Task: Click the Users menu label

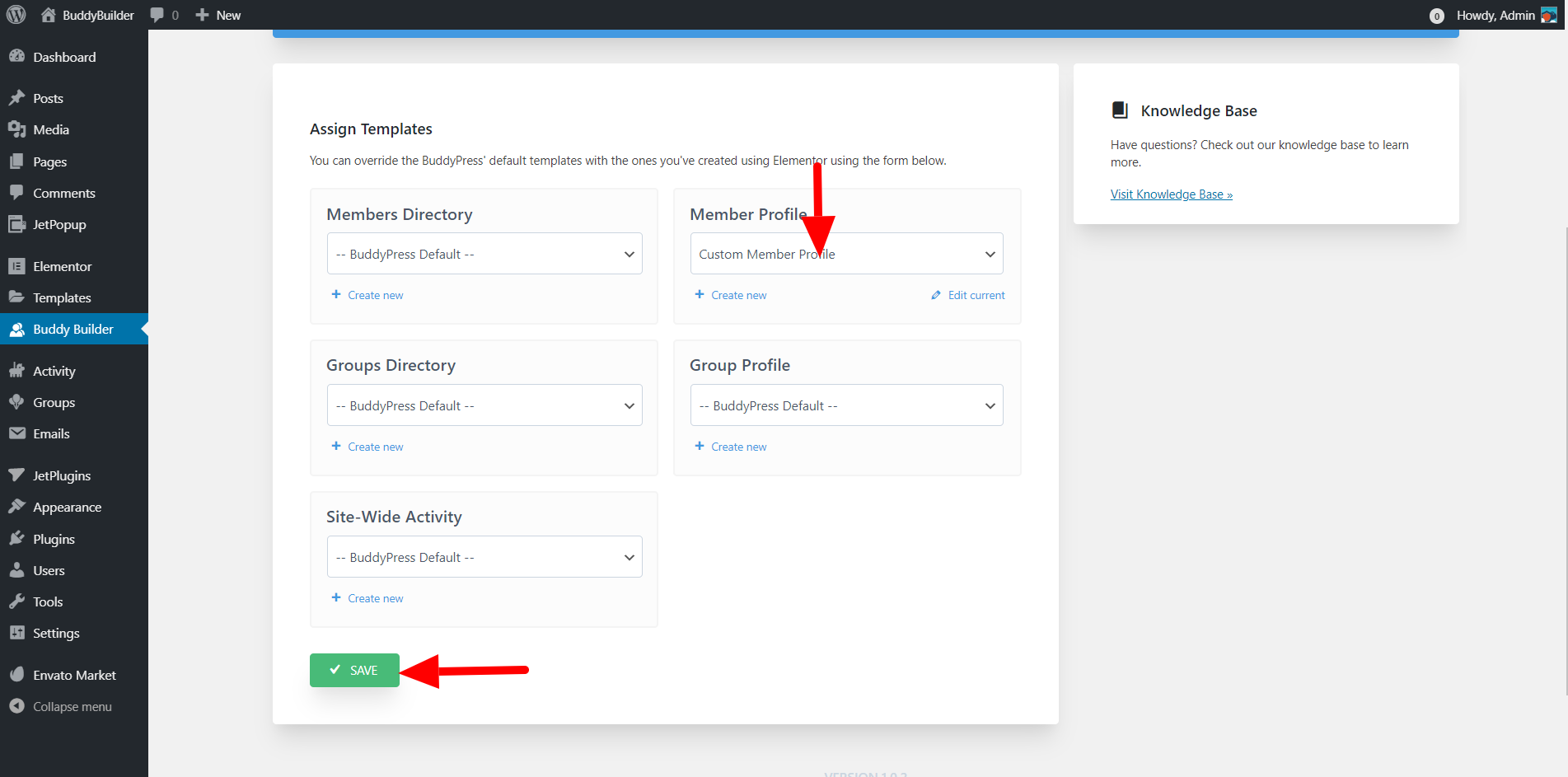Action: [x=49, y=570]
